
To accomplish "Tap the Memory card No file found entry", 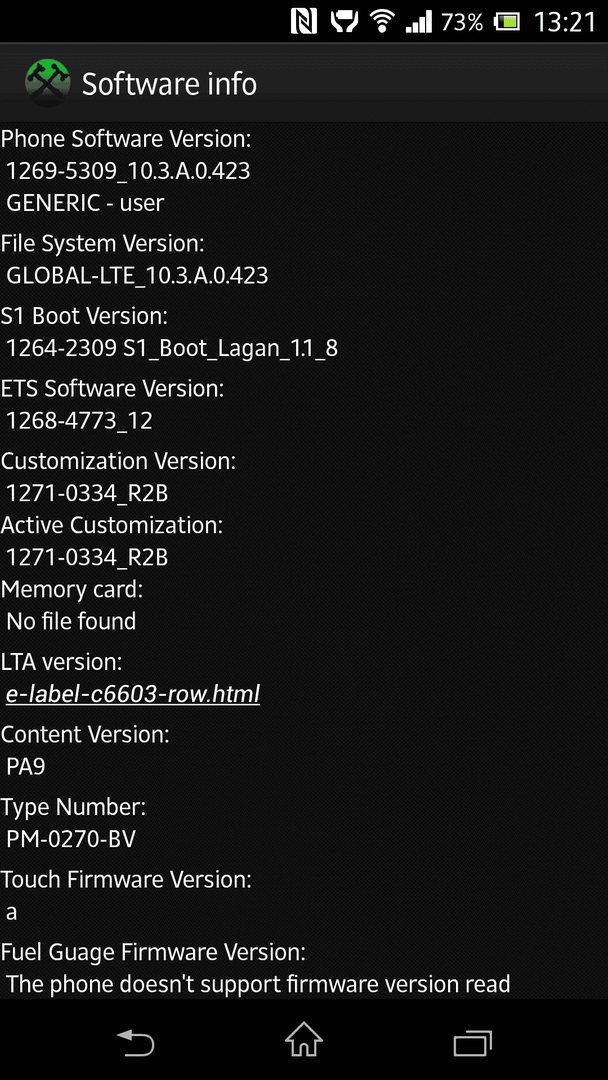I will (x=71, y=621).
